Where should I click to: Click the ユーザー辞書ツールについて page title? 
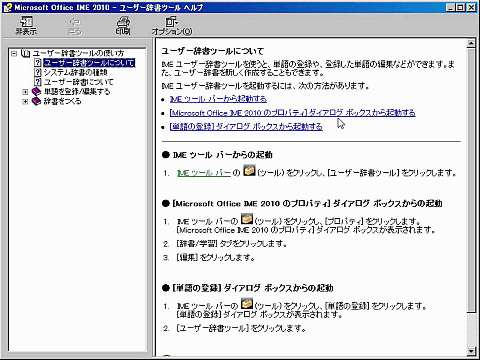[x=213, y=51]
